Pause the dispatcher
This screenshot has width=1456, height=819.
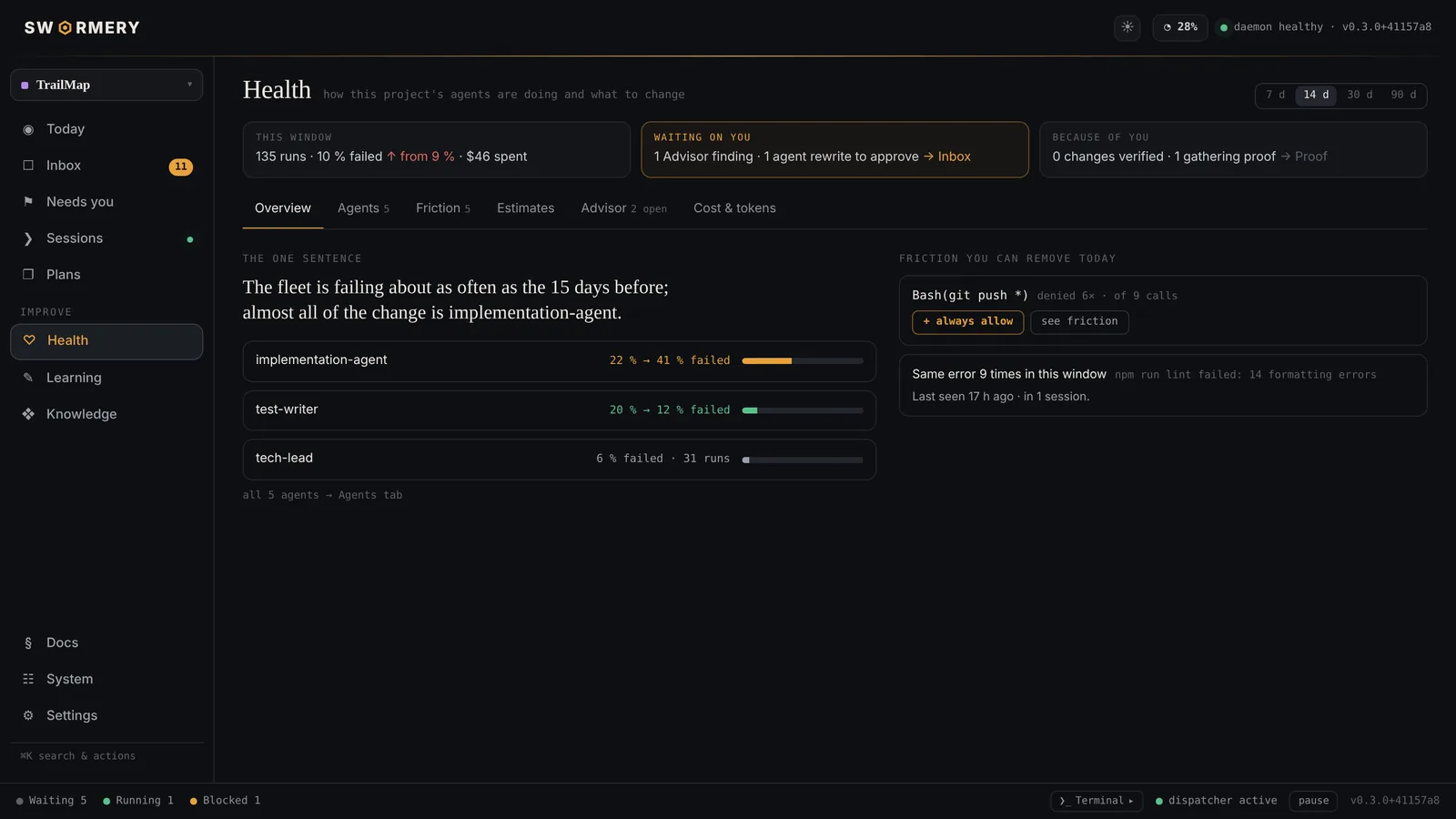coord(1313,801)
